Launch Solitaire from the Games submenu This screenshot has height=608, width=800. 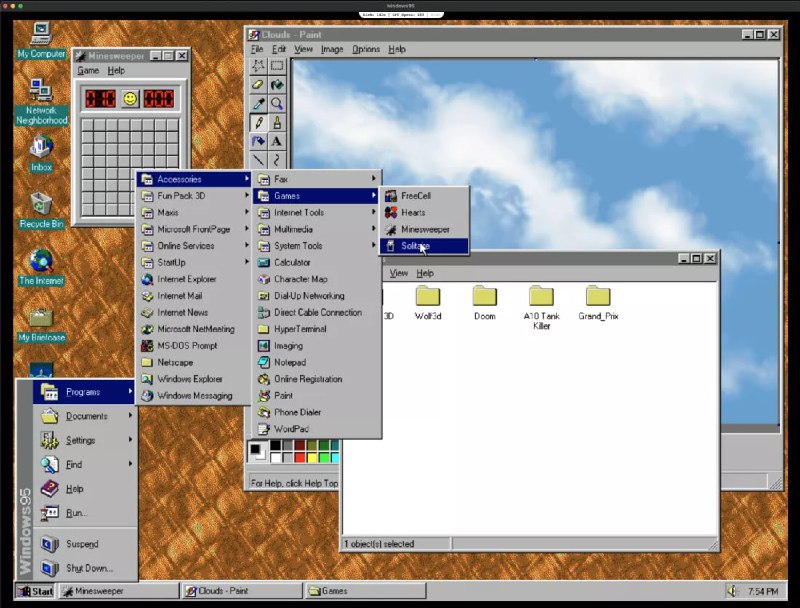(x=418, y=245)
